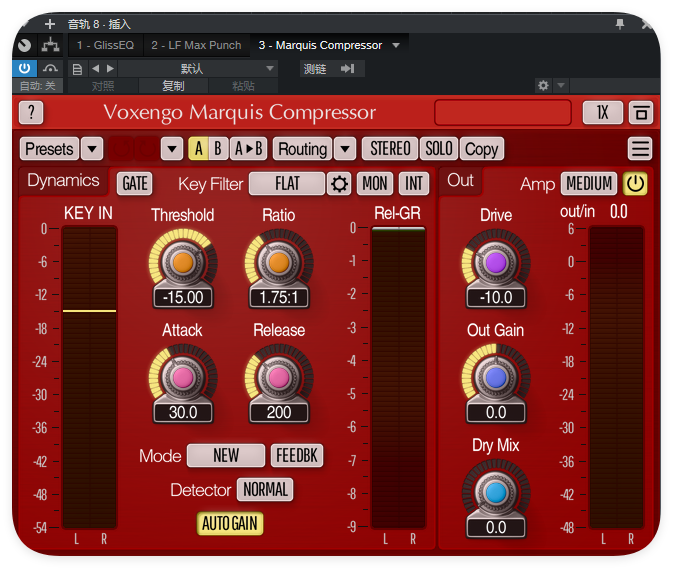Image resolution: width=673 pixels, height=568 pixels.
Task: Click 粘贴 paste button
Action: coord(243,86)
